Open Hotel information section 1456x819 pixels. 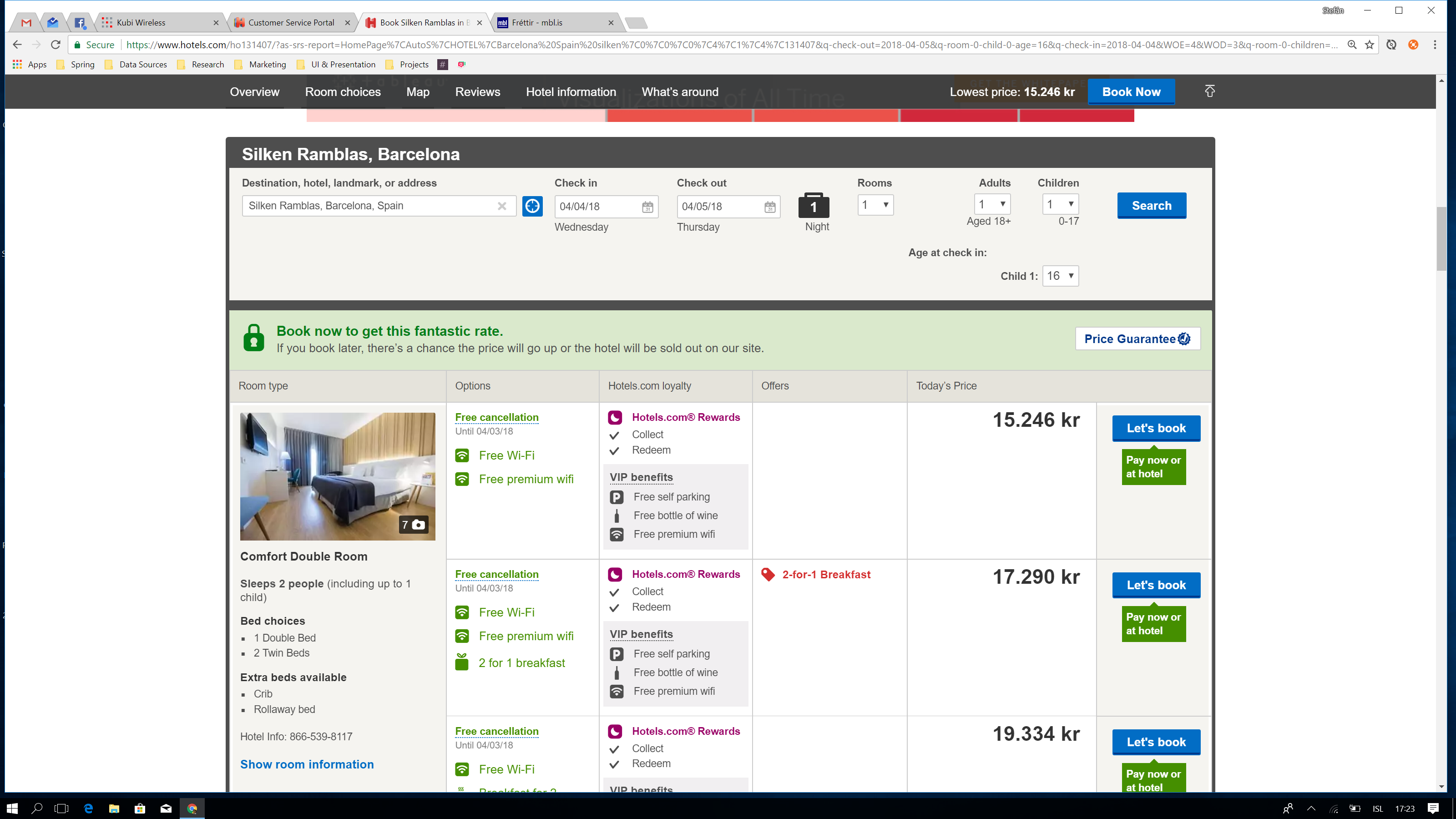(x=571, y=91)
